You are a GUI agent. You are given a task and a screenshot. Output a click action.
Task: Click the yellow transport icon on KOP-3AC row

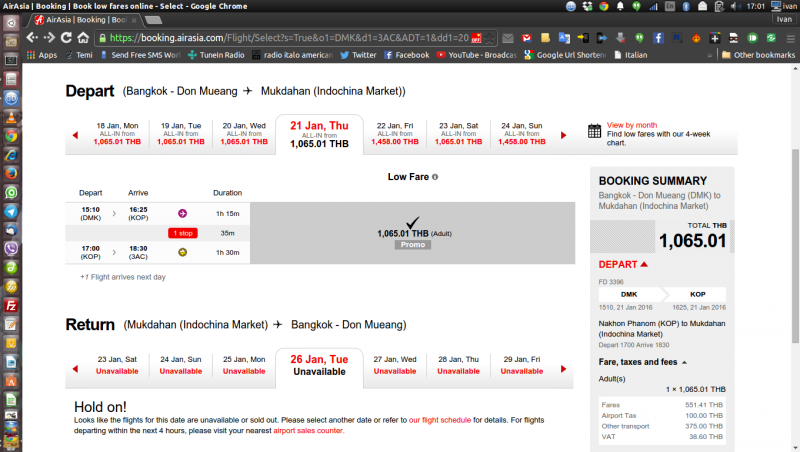tap(182, 252)
